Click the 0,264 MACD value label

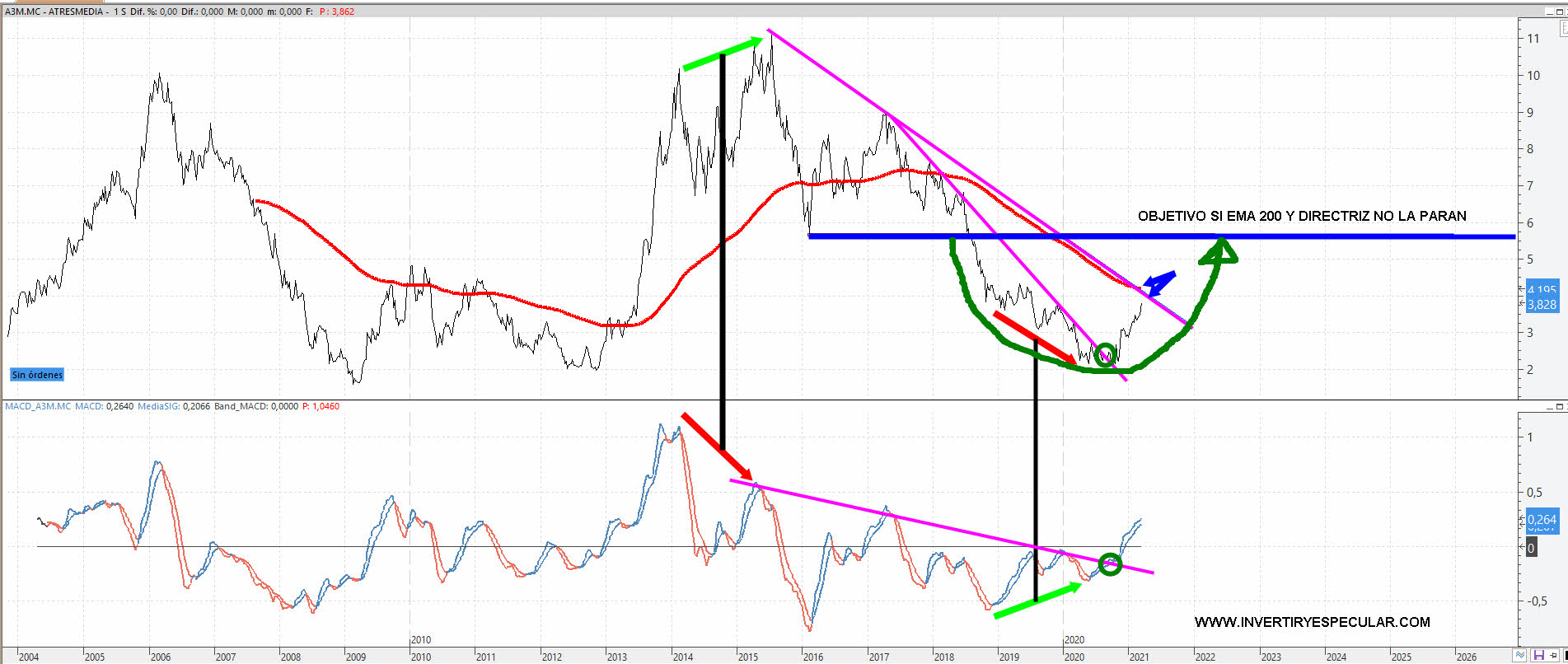click(1542, 520)
